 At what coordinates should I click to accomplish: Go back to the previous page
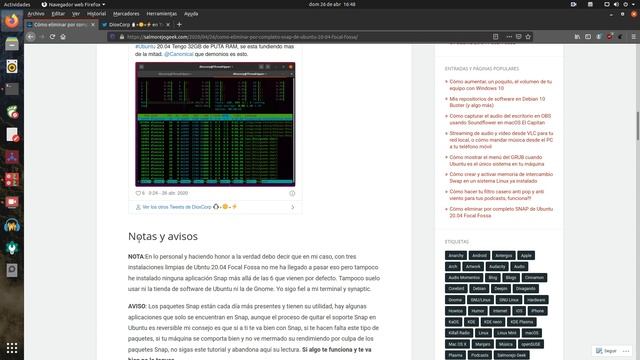31,37
